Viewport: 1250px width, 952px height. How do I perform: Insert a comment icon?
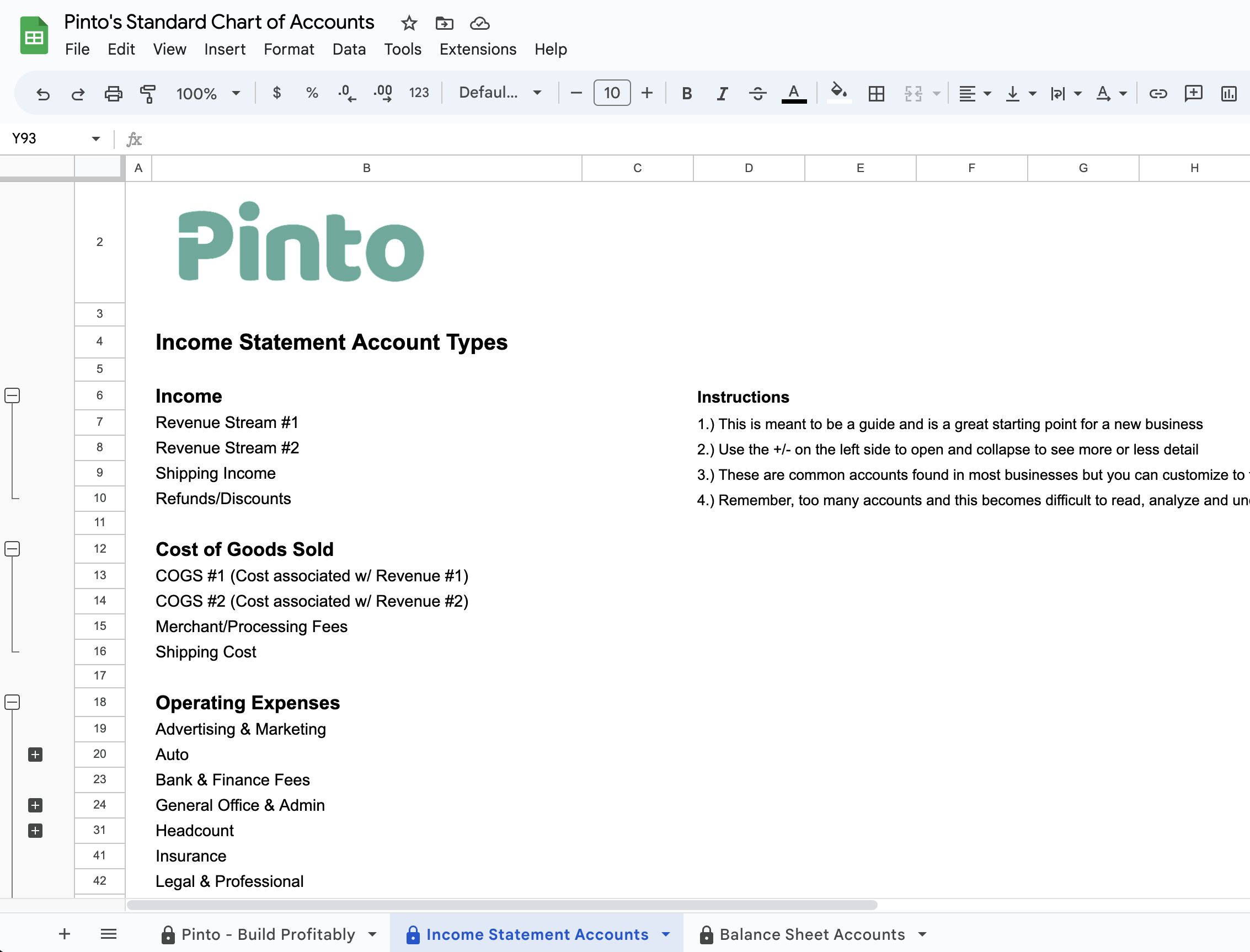[x=1193, y=93]
